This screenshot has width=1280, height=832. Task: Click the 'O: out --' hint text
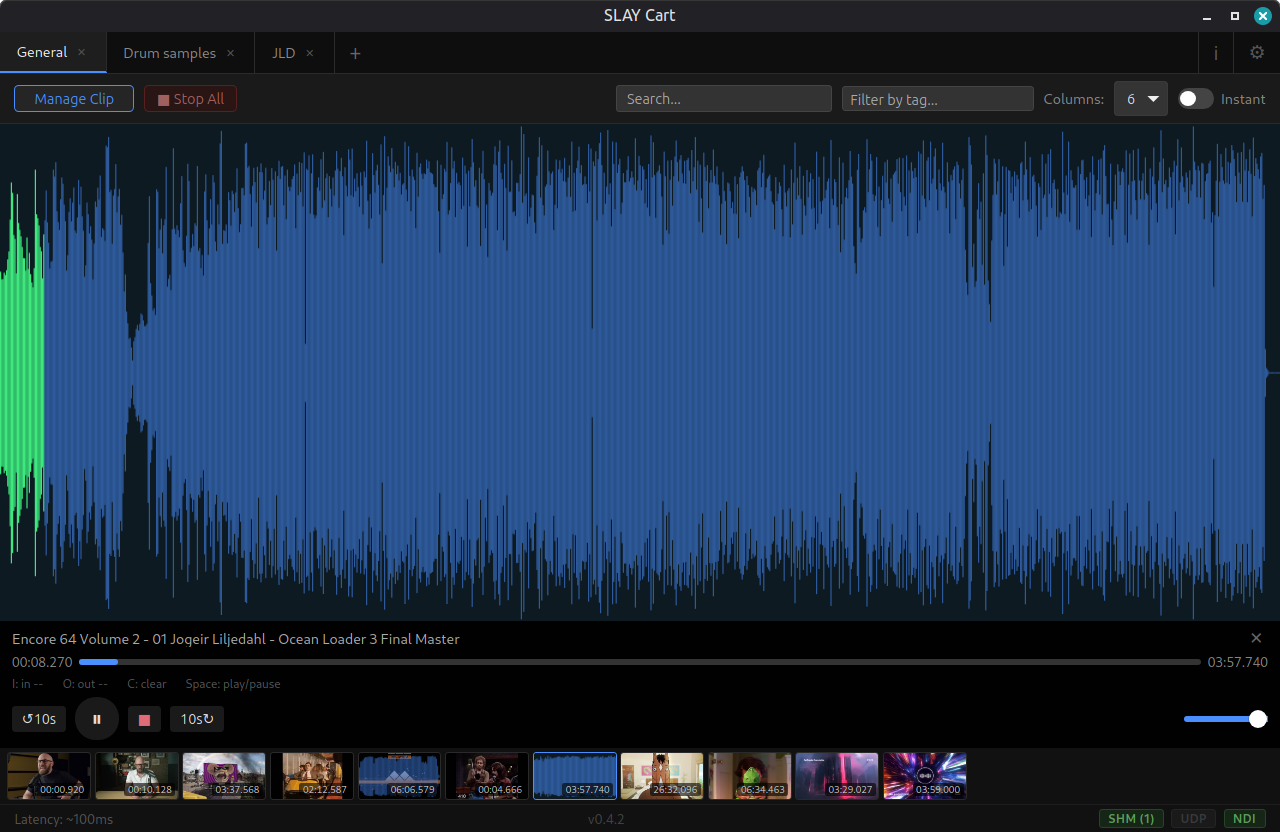[x=85, y=684]
